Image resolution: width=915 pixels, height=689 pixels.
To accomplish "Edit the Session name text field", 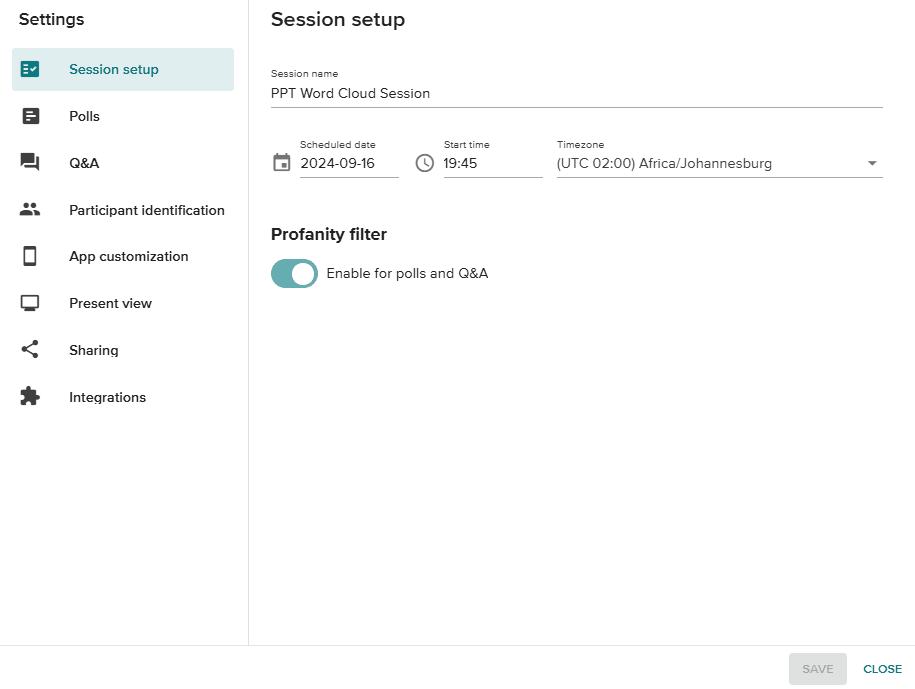I will click(577, 94).
